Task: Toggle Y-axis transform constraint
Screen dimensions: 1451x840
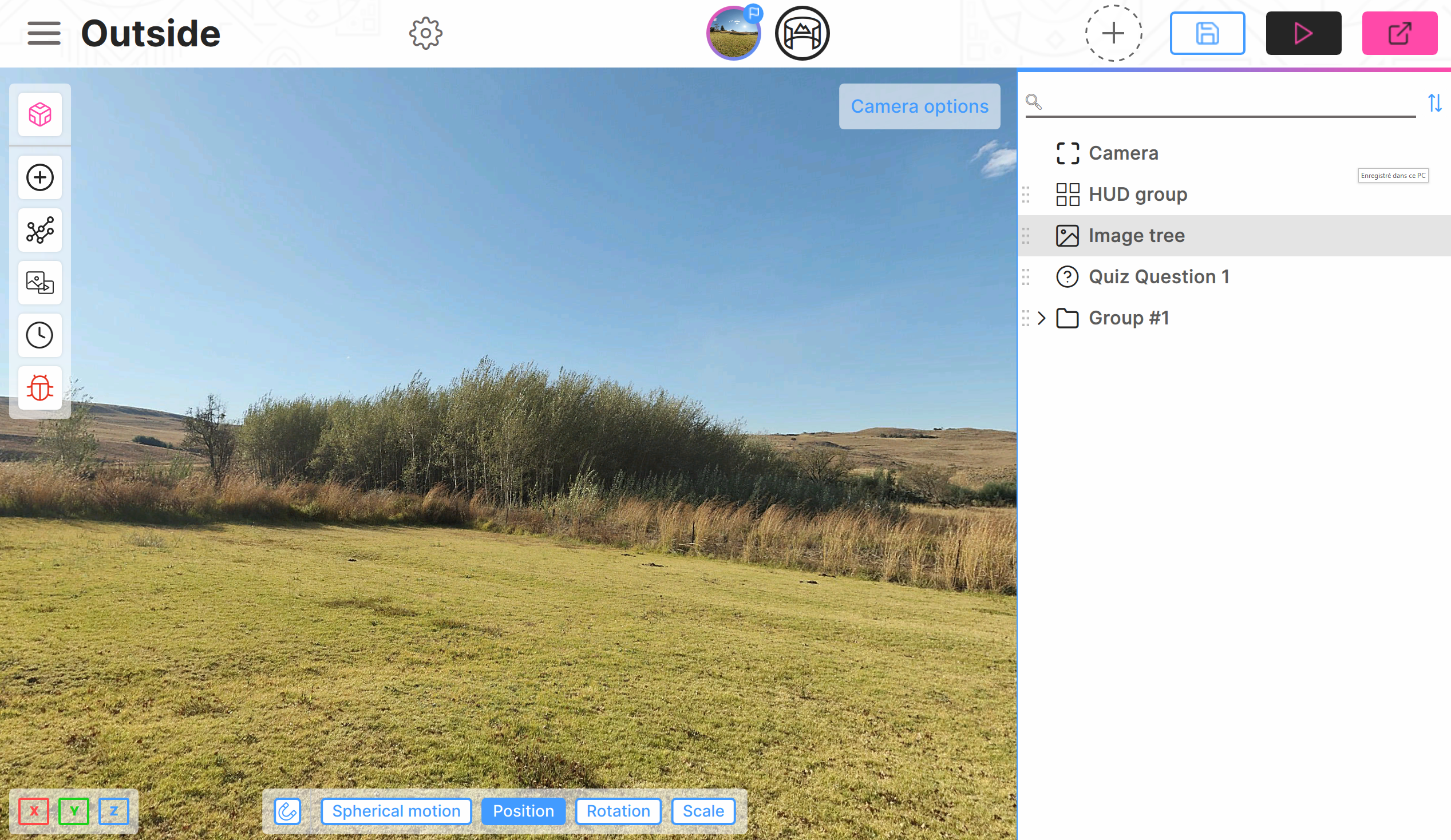Action: 74,812
